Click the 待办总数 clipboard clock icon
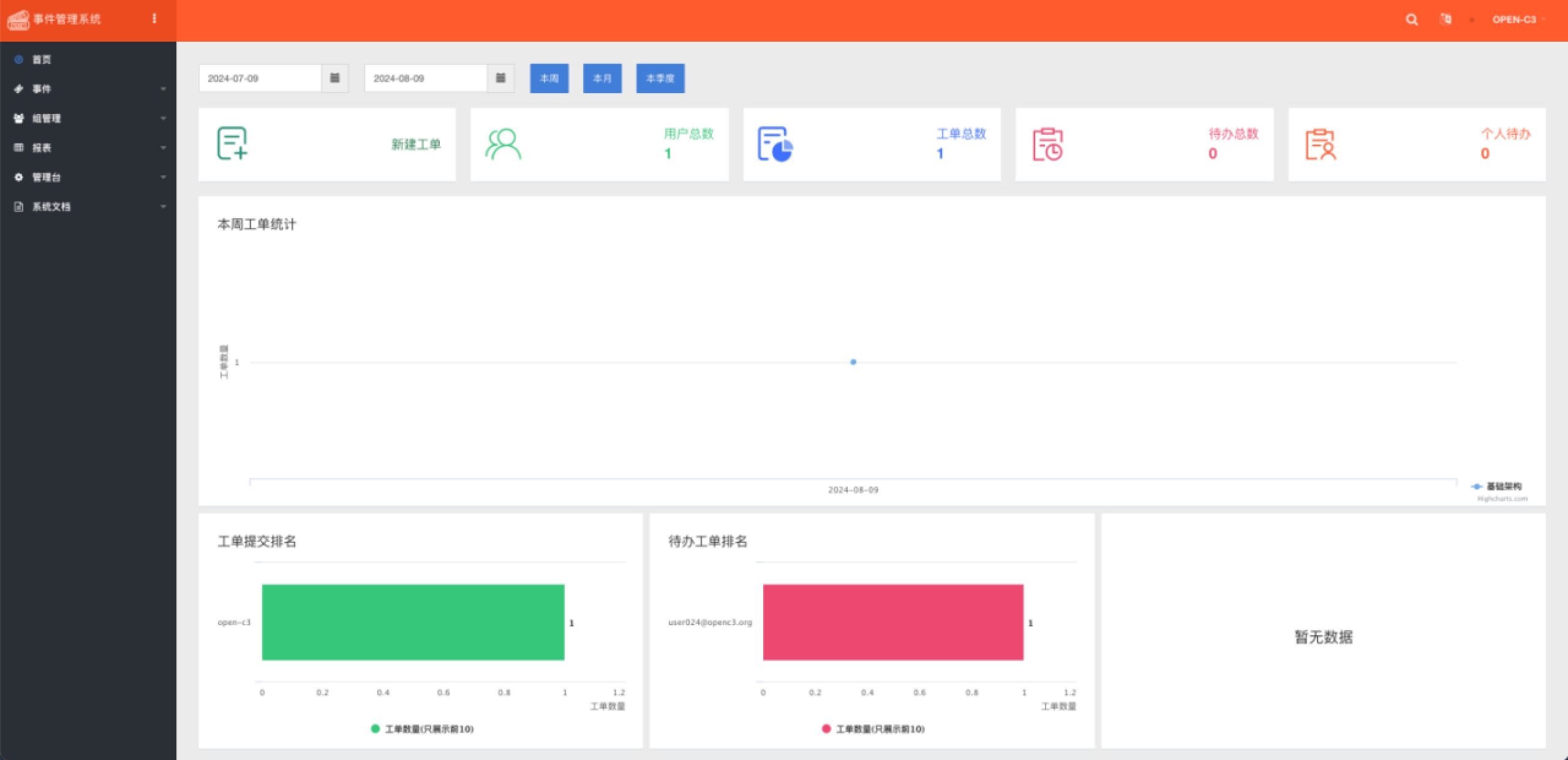This screenshot has width=1568, height=760. (1047, 145)
